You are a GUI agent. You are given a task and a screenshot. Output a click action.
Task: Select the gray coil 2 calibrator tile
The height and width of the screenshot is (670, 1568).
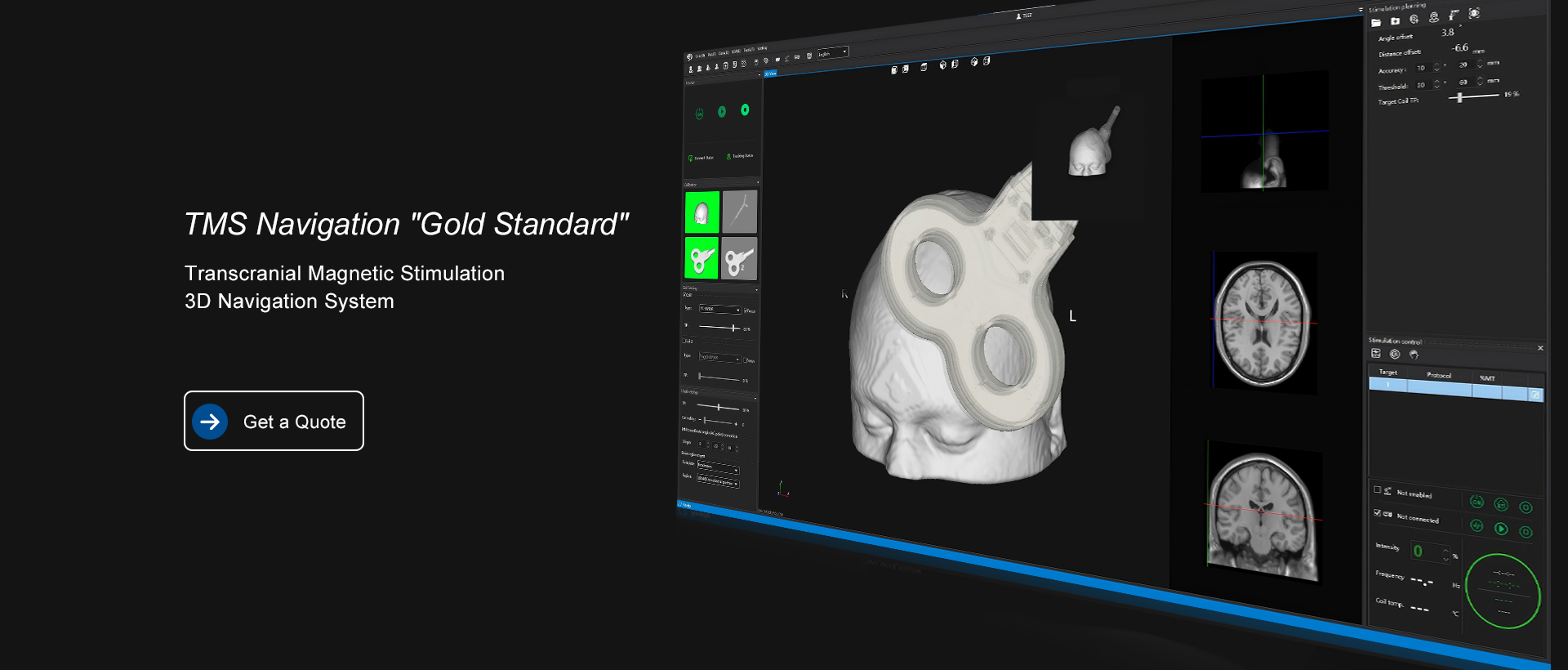[x=739, y=258]
